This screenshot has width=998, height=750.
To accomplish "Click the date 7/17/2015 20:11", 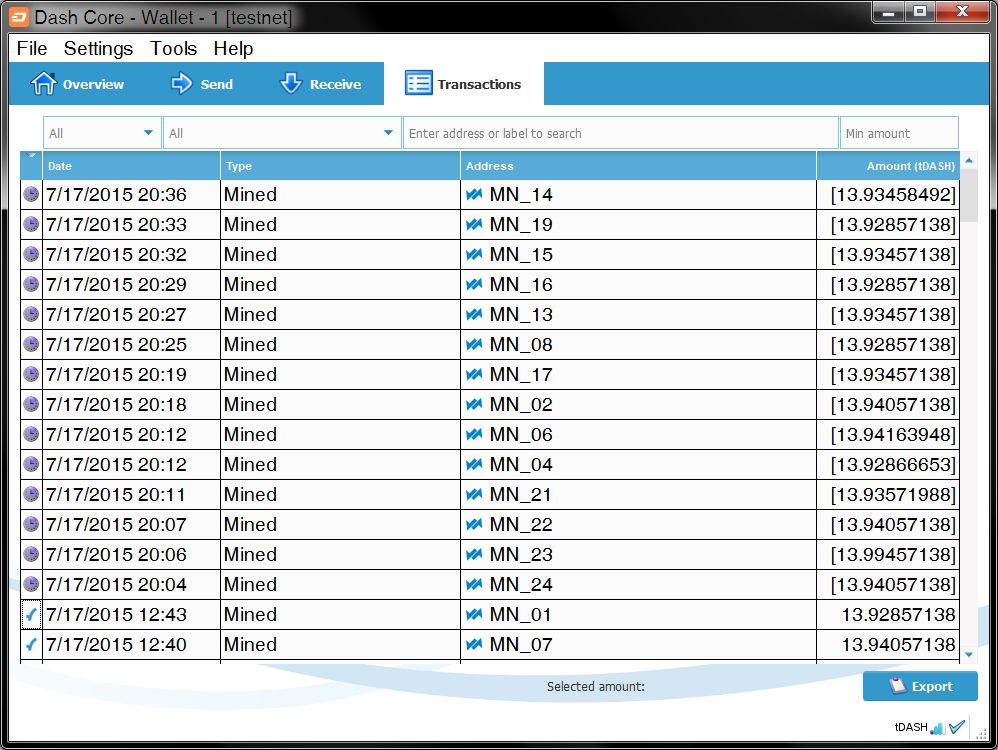I will tap(116, 494).
